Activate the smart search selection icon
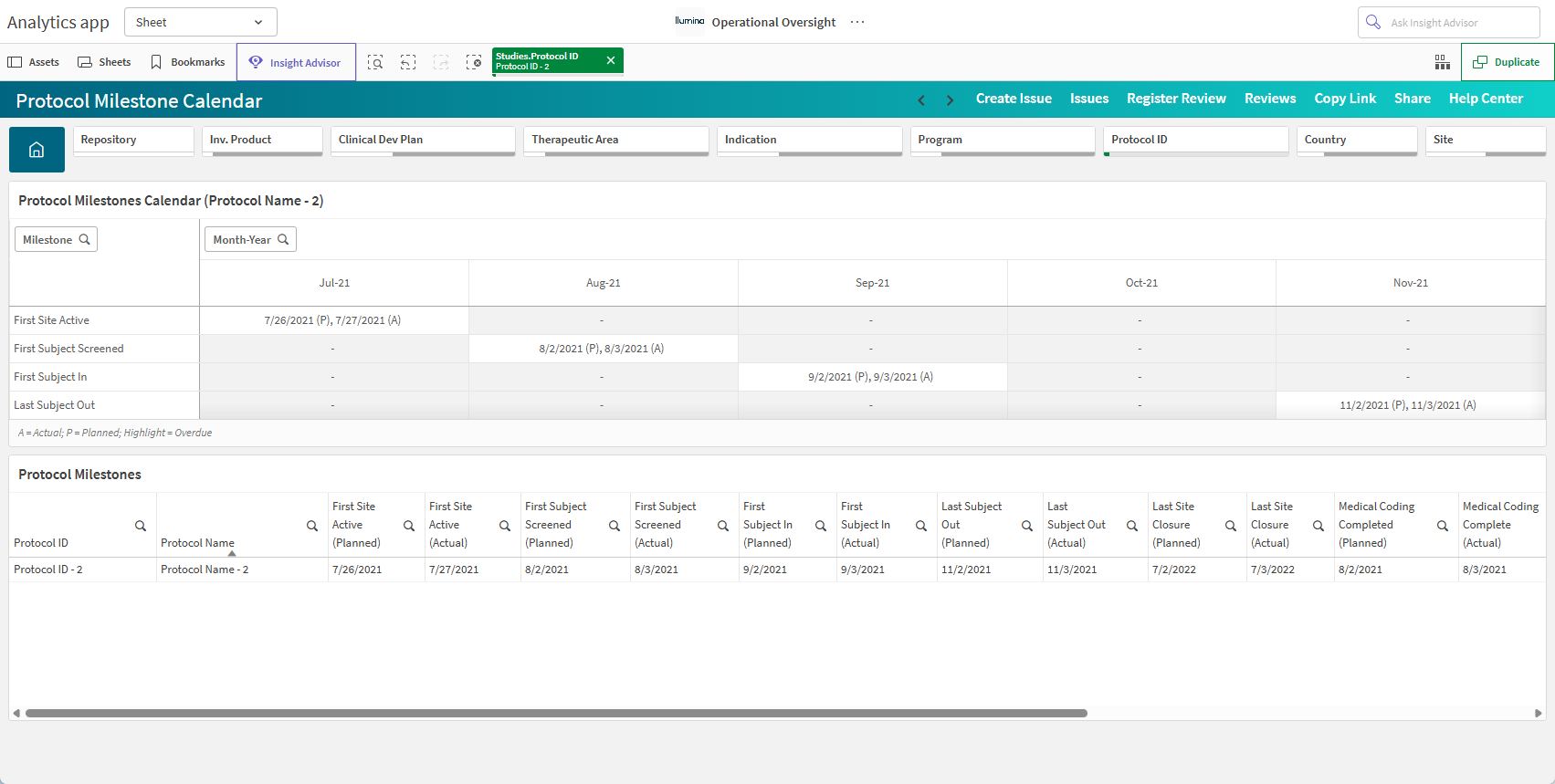 click(x=375, y=62)
